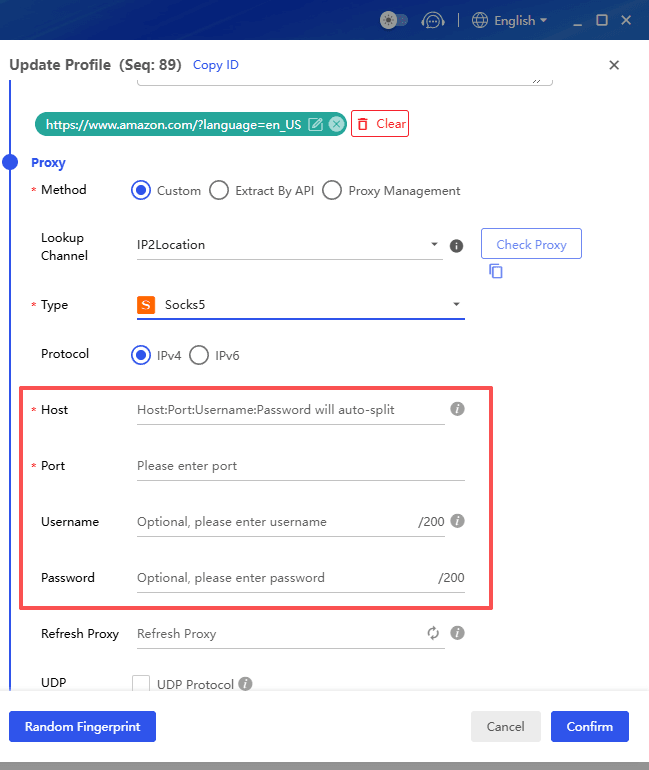This screenshot has height=770, width=649.
Task: Select the Custom proxy method
Action: point(141,191)
